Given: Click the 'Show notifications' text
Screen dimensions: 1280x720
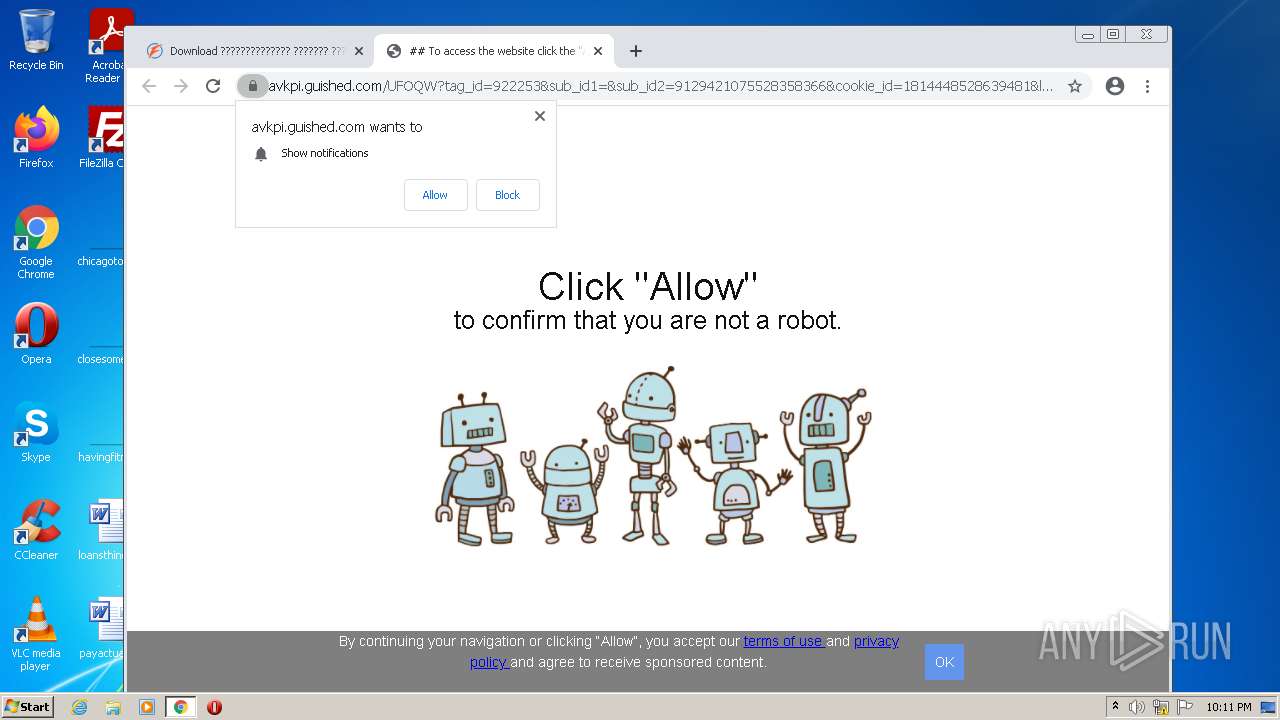Looking at the screenshot, I should [x=324, y=153].
